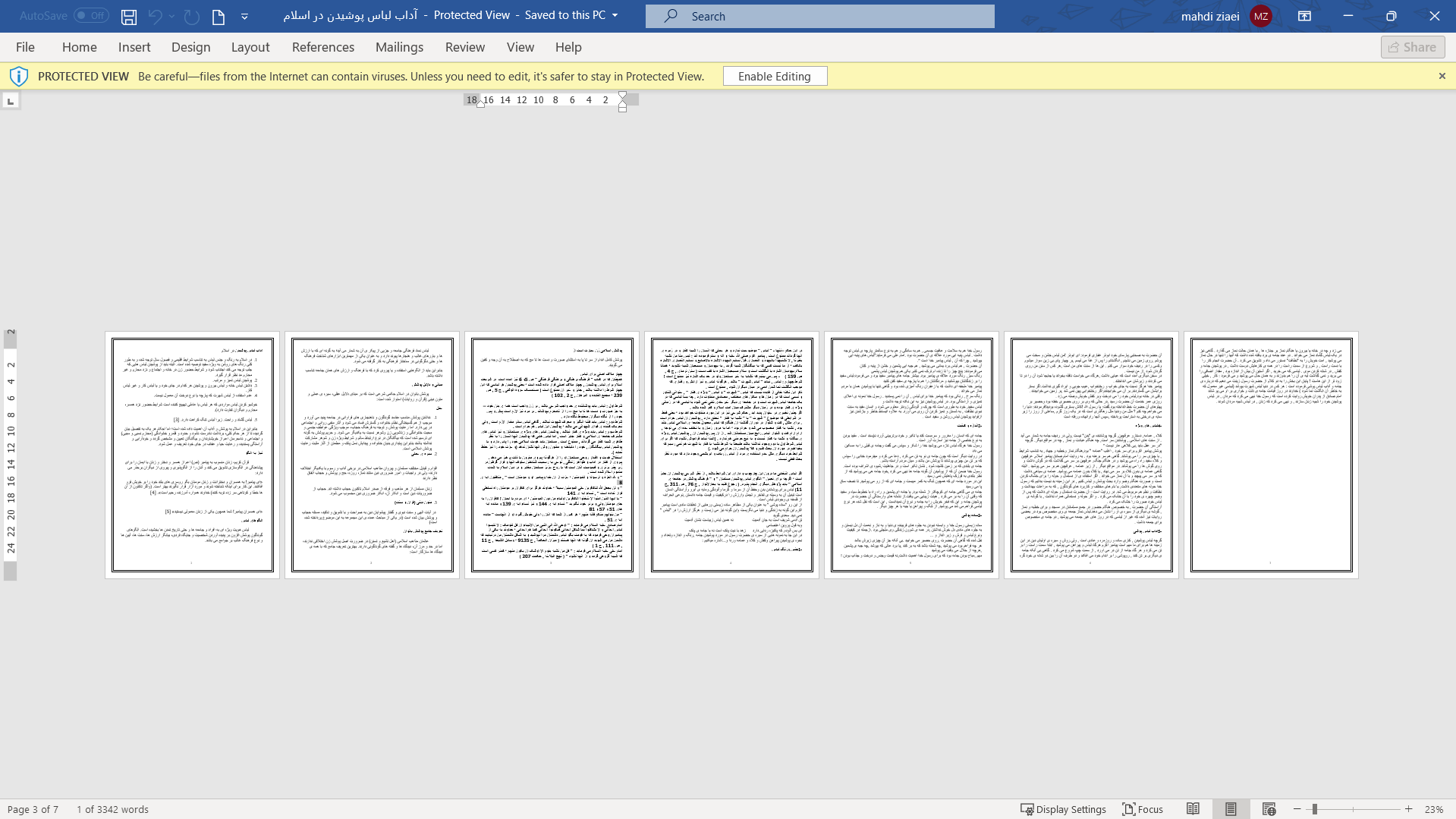Select the sixth page thumbnail

click(x=1091, y=455)
